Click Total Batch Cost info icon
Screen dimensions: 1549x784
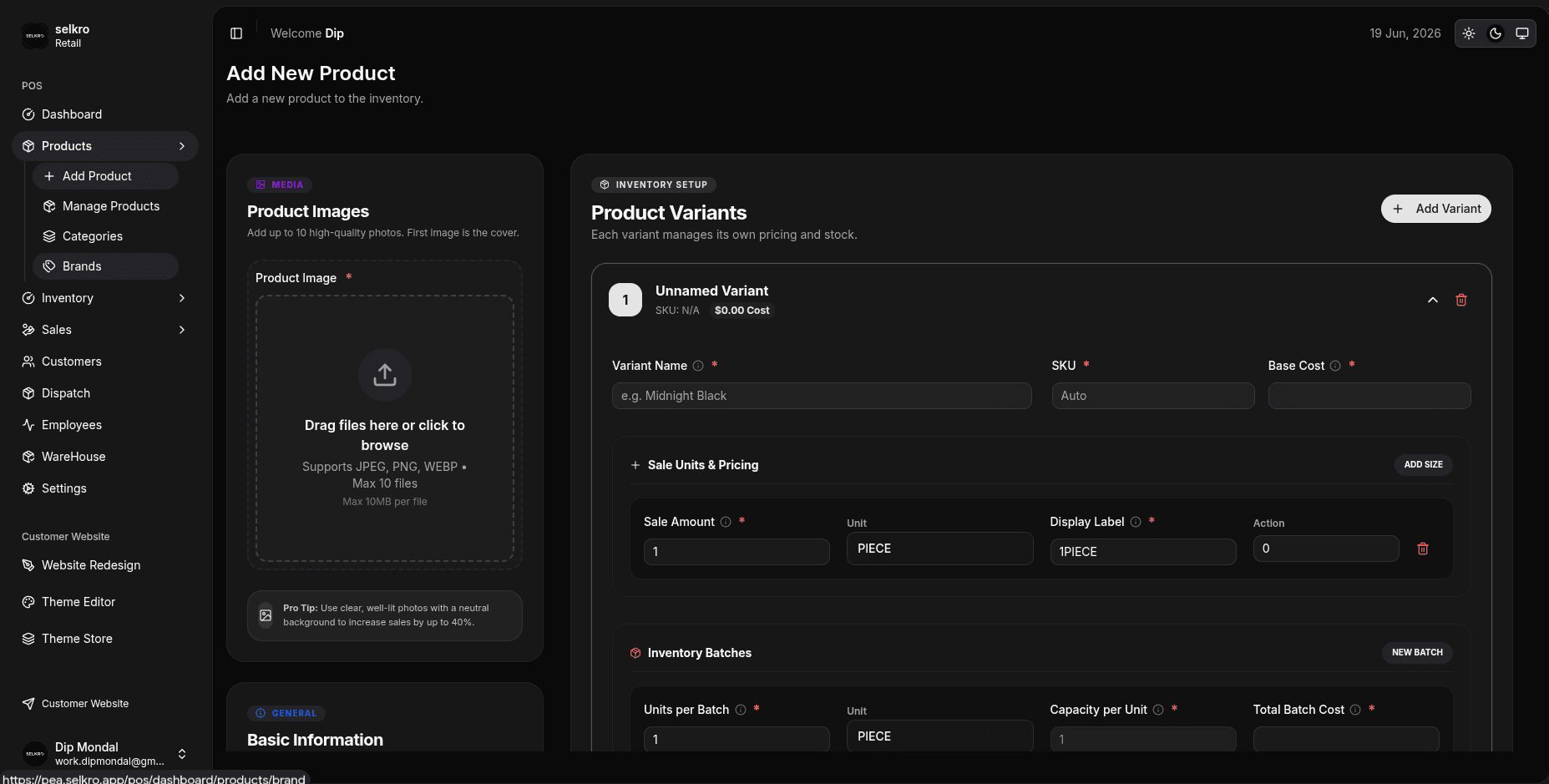tap(1355, 710)
